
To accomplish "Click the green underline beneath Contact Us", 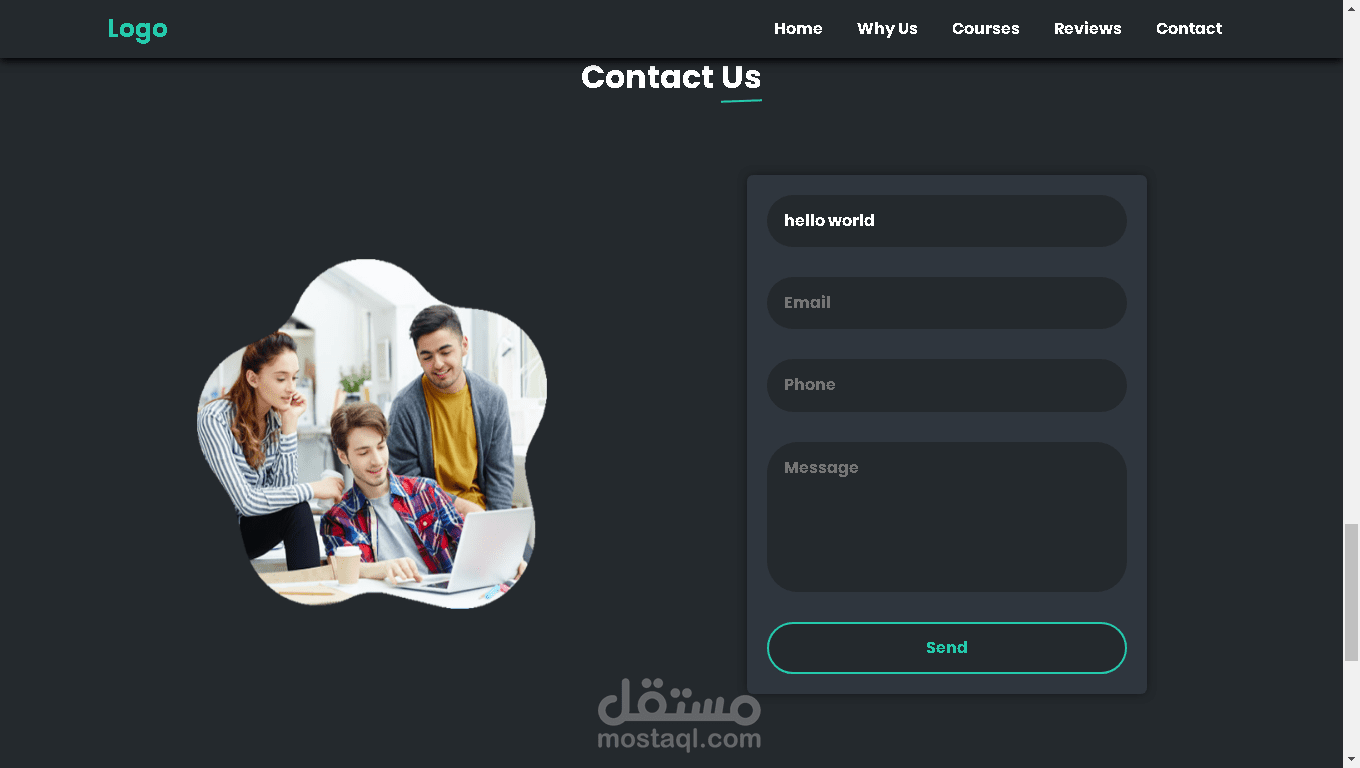I will [x=741, y=100].
